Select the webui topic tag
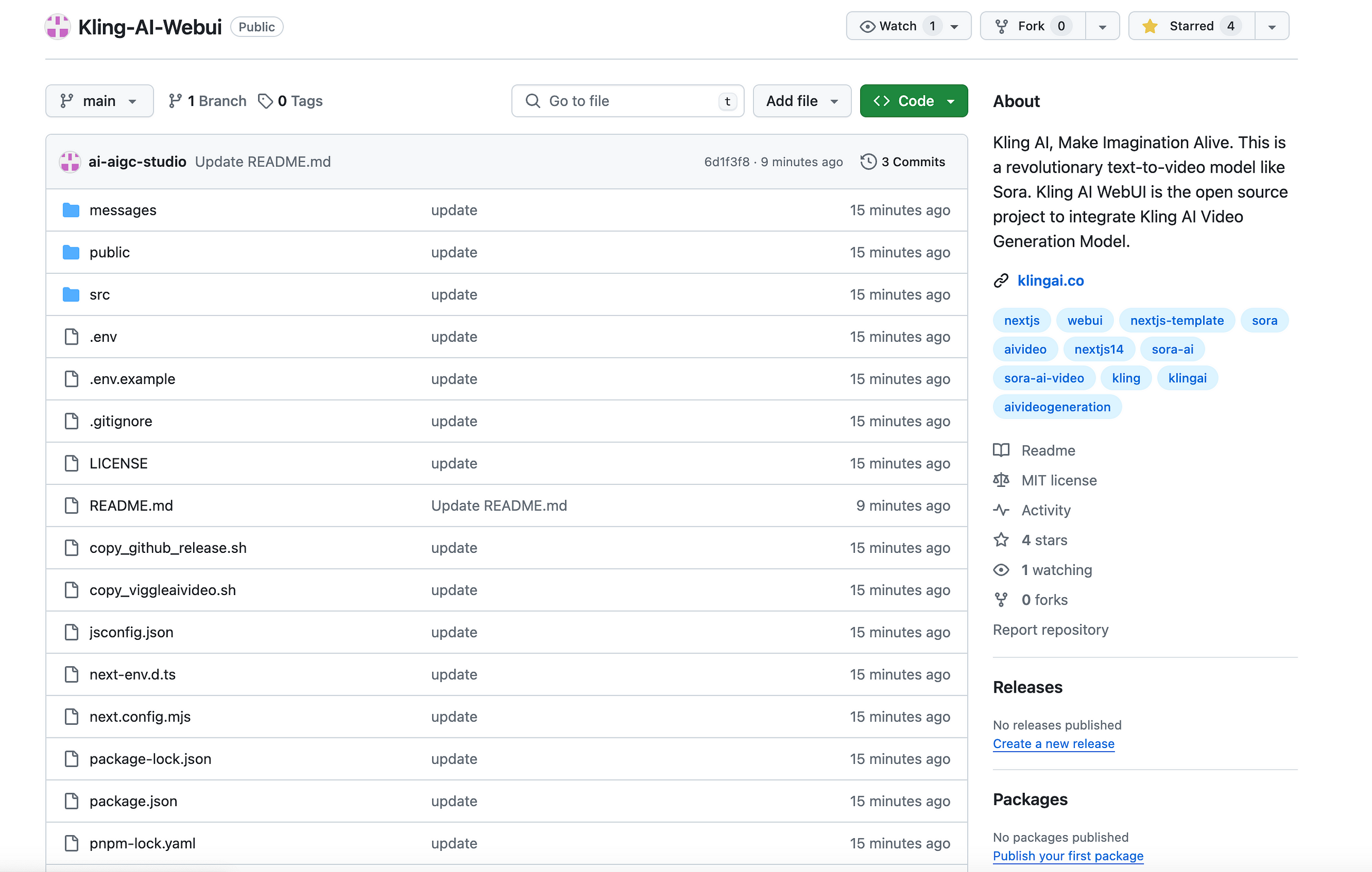 tap(1085, 320)
